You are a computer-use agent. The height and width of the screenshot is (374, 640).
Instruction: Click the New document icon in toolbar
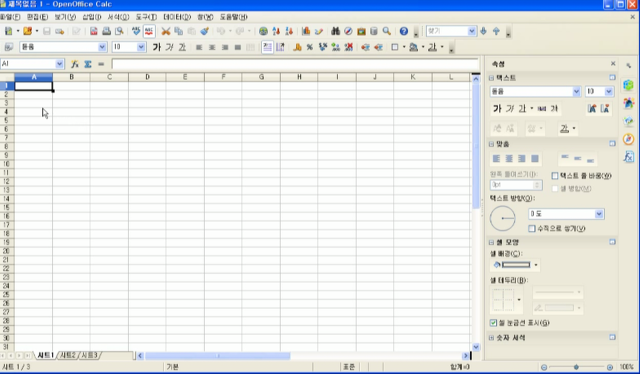click(x=8, y=31)
